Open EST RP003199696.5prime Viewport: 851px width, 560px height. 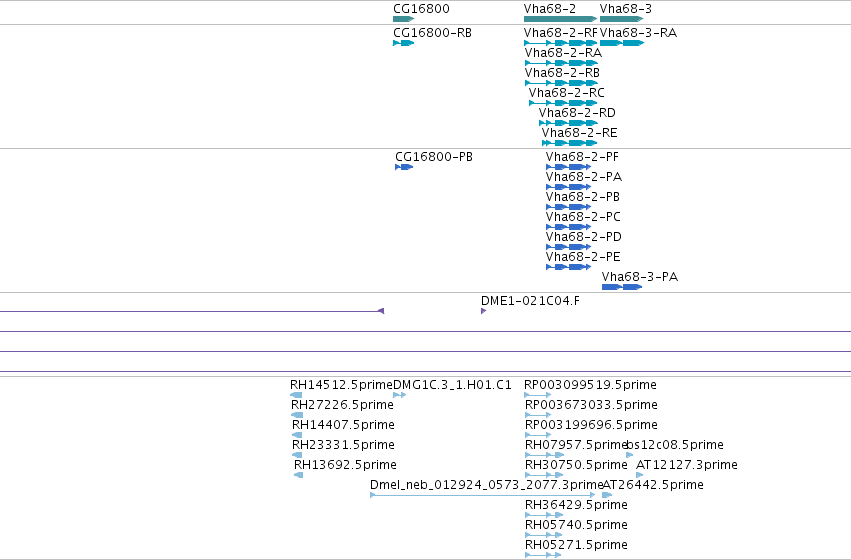(592, 425)
